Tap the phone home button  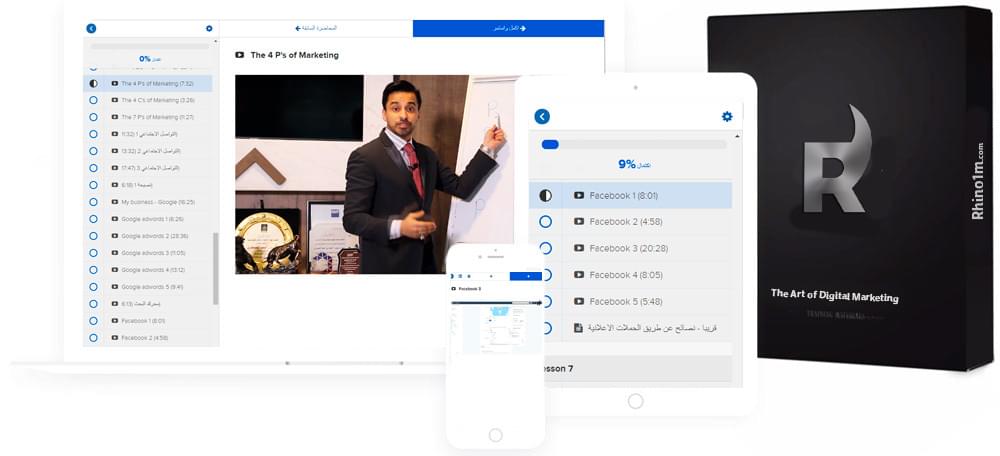(496, 435)
